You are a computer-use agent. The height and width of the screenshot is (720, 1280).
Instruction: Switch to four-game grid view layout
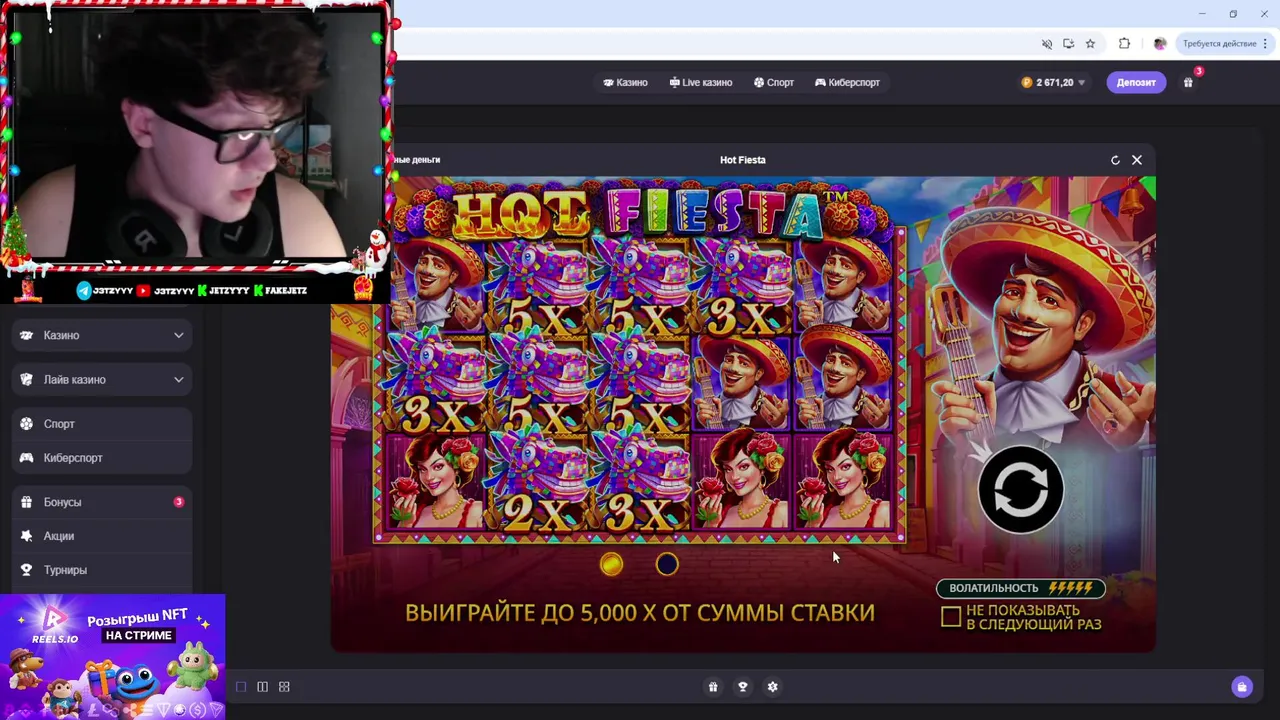[x=284, y=687]
